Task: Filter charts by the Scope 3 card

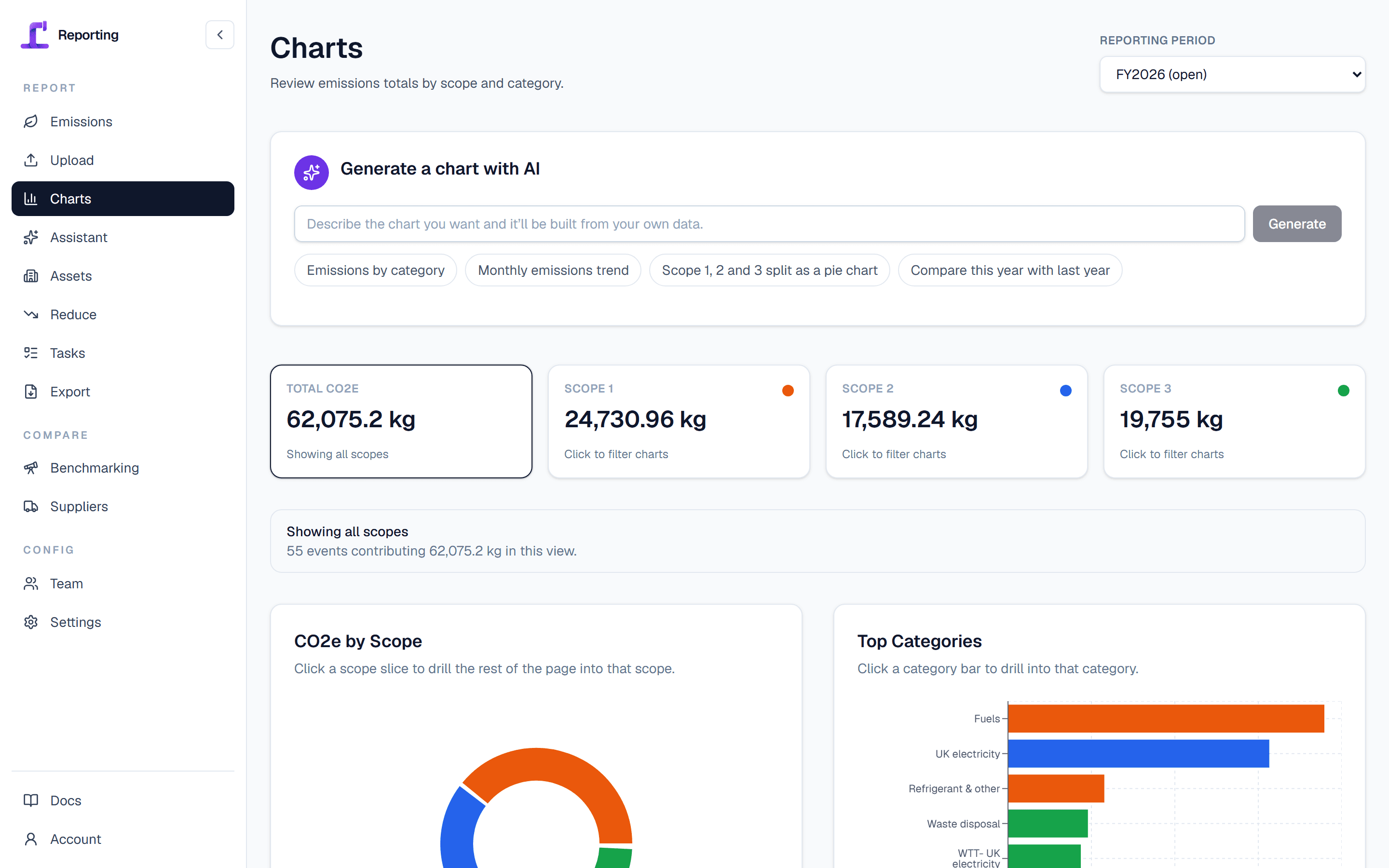Action: (x=1235, y=421)
